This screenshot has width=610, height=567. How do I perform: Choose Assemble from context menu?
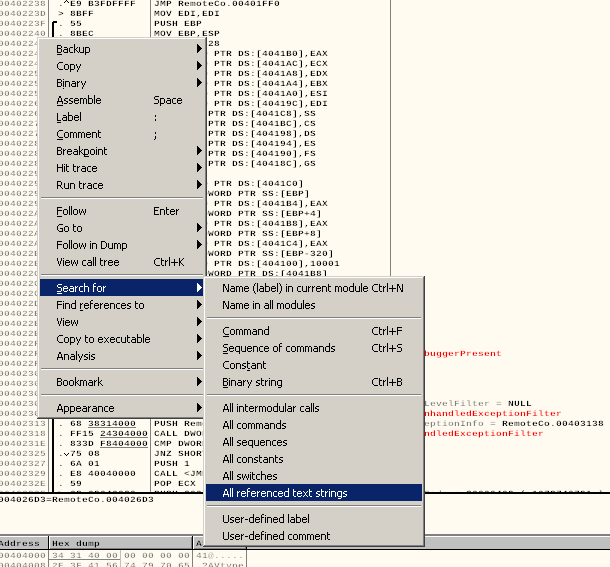(x=79, y=100)
